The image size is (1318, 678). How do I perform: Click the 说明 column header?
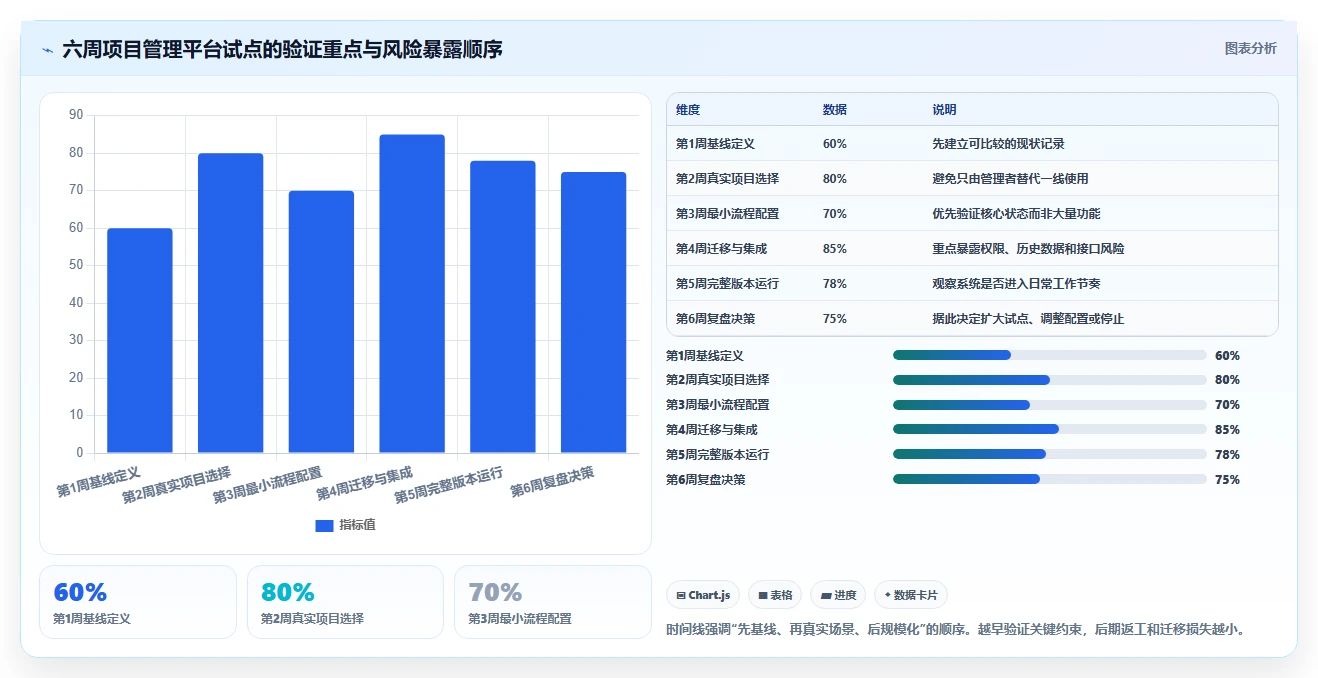[944, 110]
